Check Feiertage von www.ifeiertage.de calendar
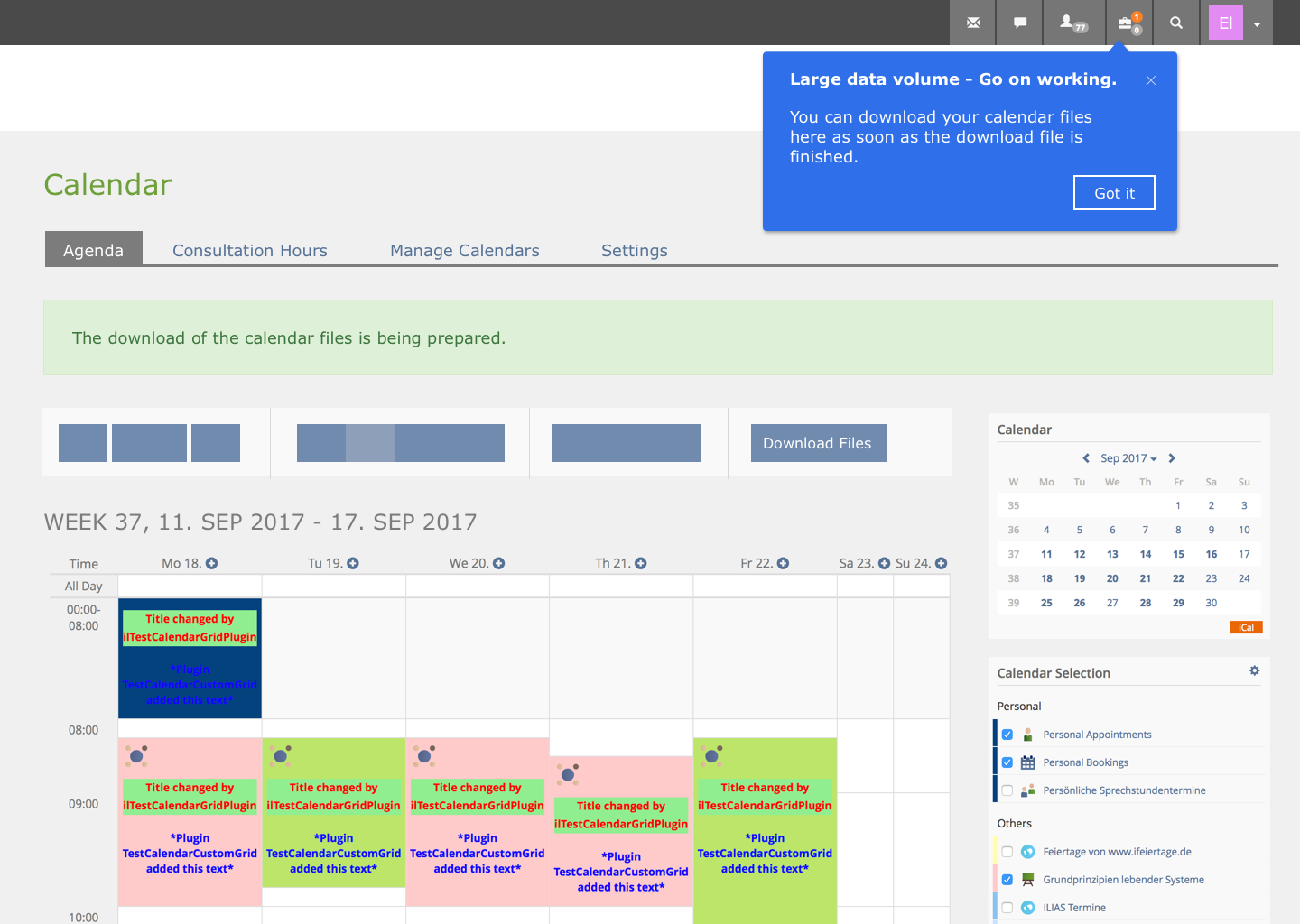The image size is (1300, 924). coord(1007,852)
